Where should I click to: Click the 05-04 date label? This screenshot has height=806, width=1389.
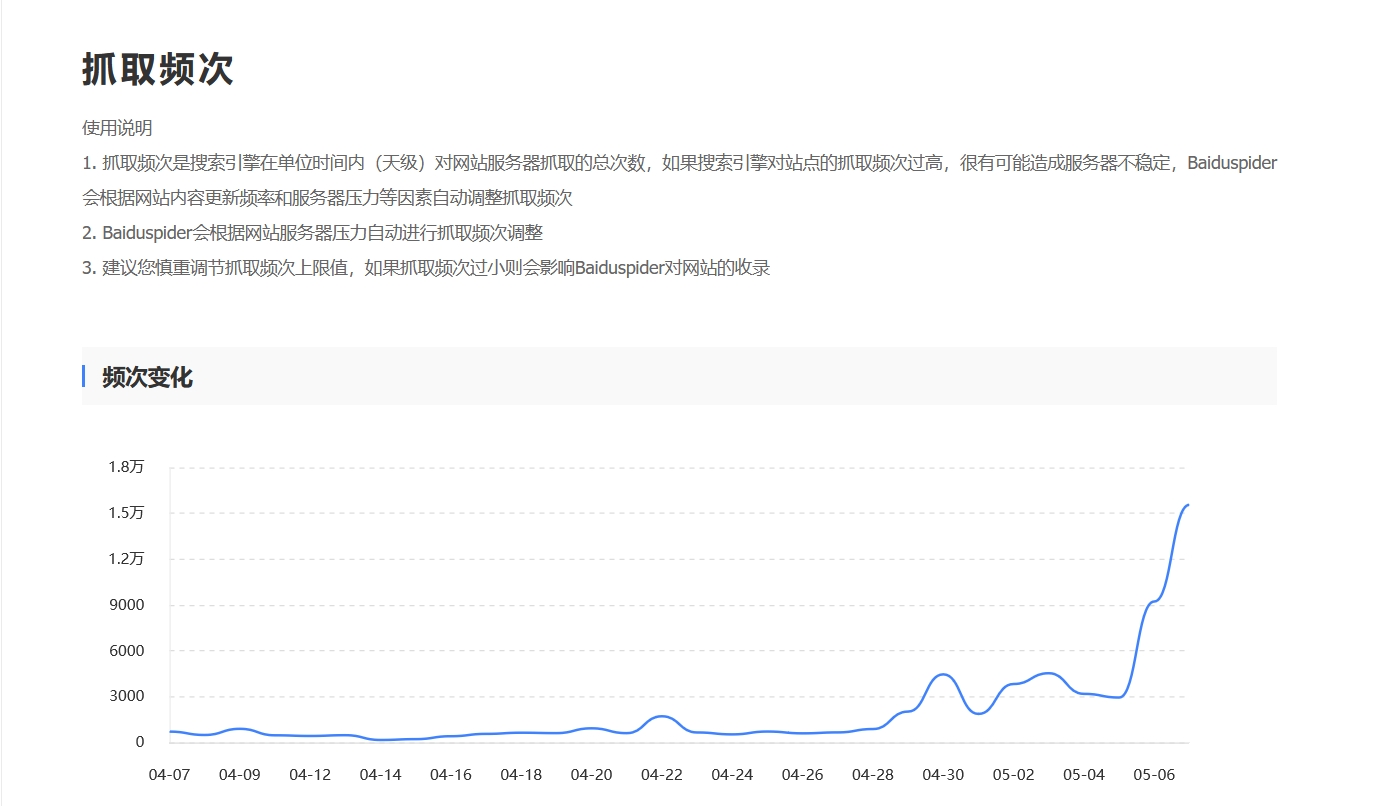tap(1085, 775)
